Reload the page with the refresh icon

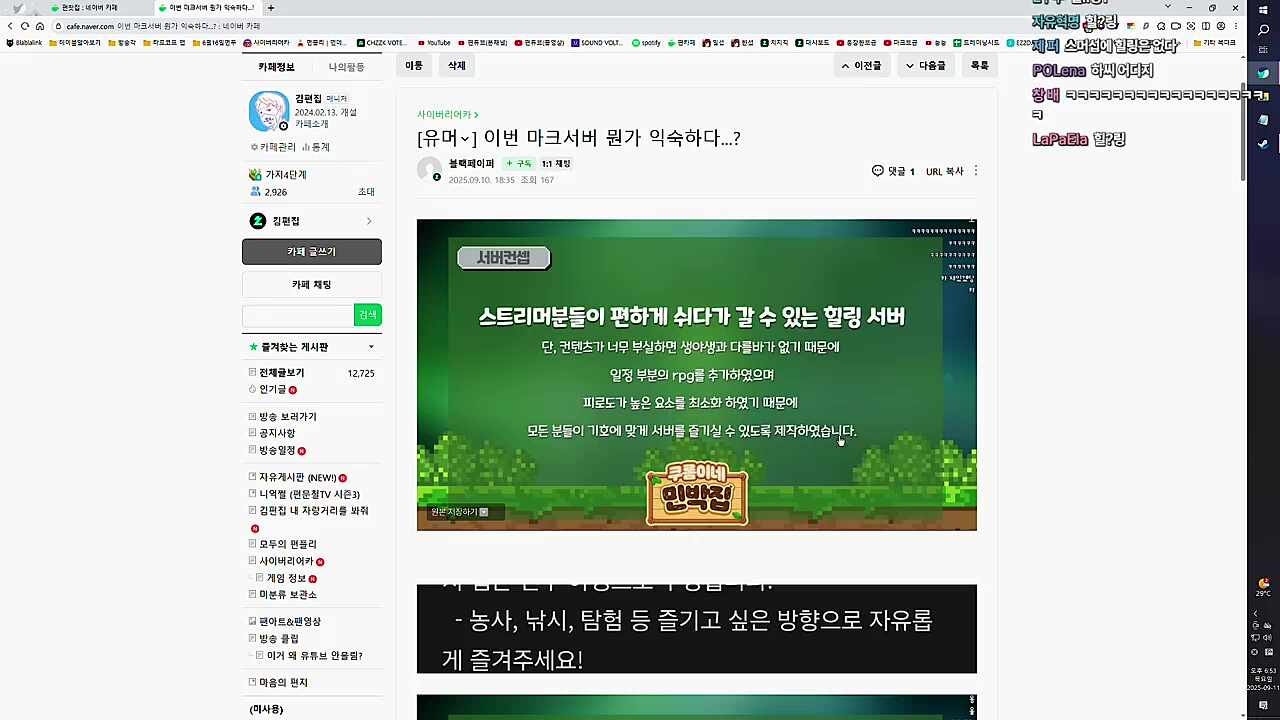(25, 26)
